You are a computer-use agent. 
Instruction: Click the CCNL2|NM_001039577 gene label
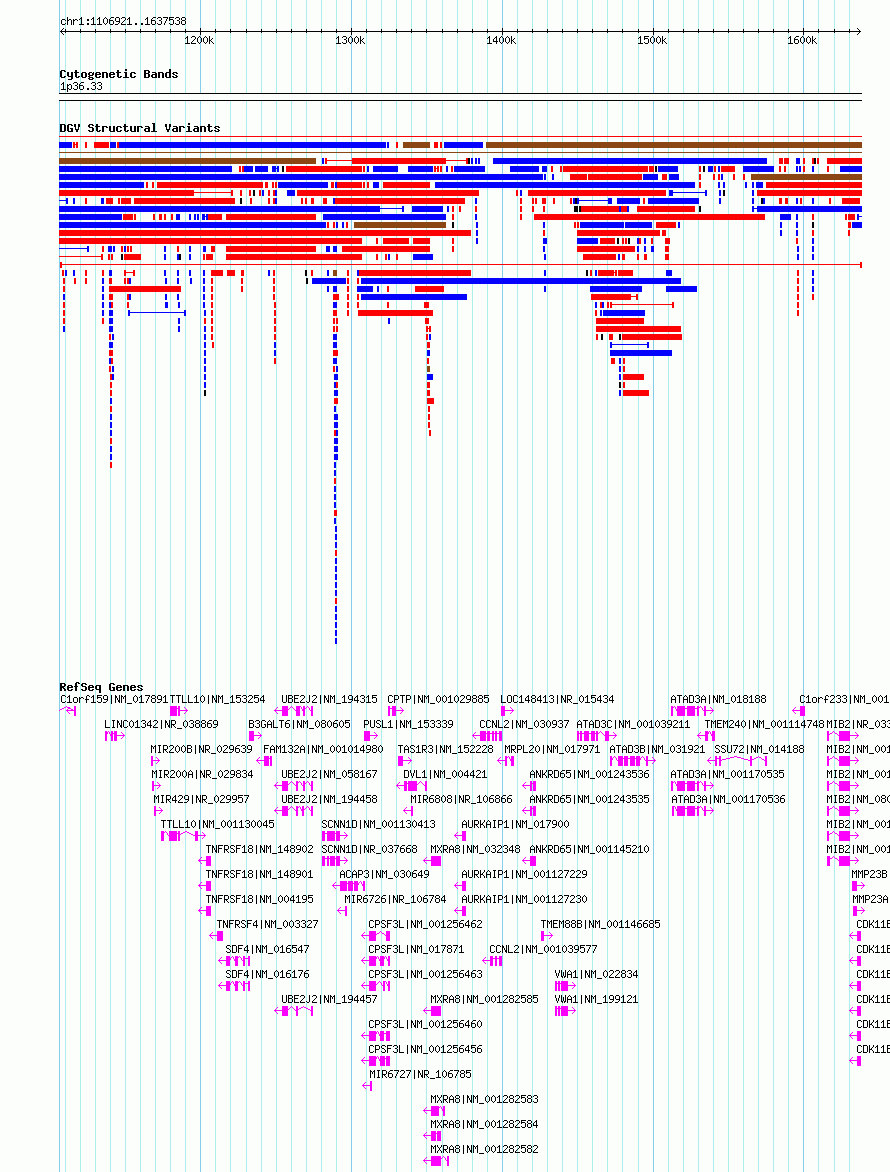tap(543, 949)
